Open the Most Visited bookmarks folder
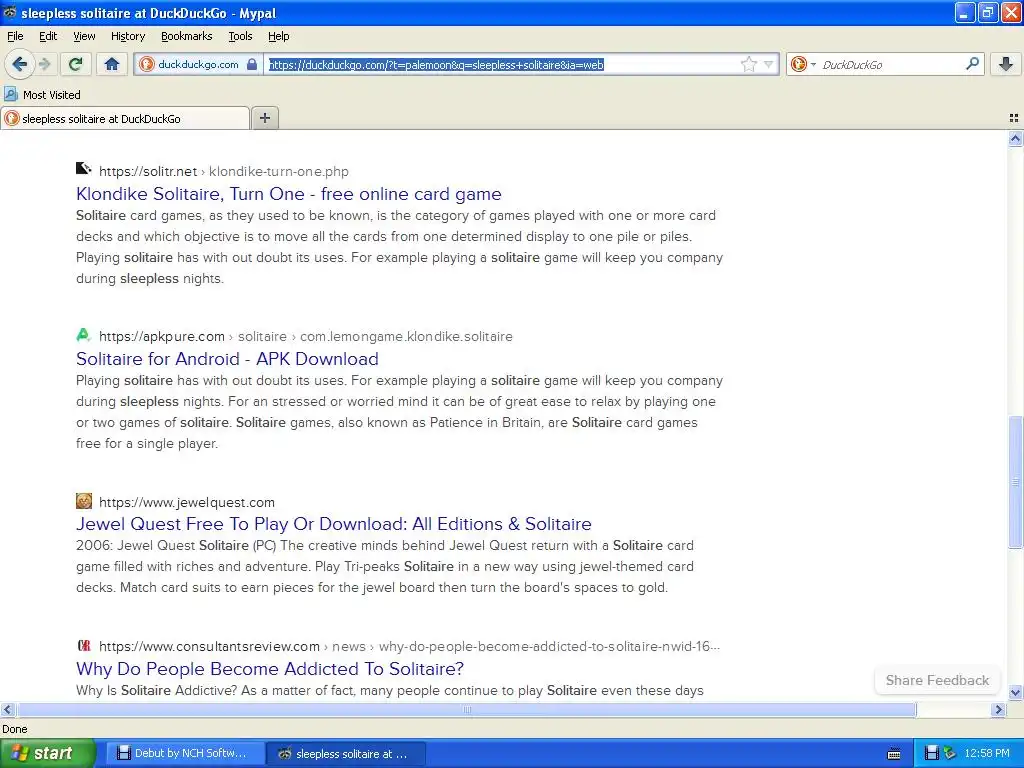Viewport: 1024px width, 768px height. pos(42,95)
